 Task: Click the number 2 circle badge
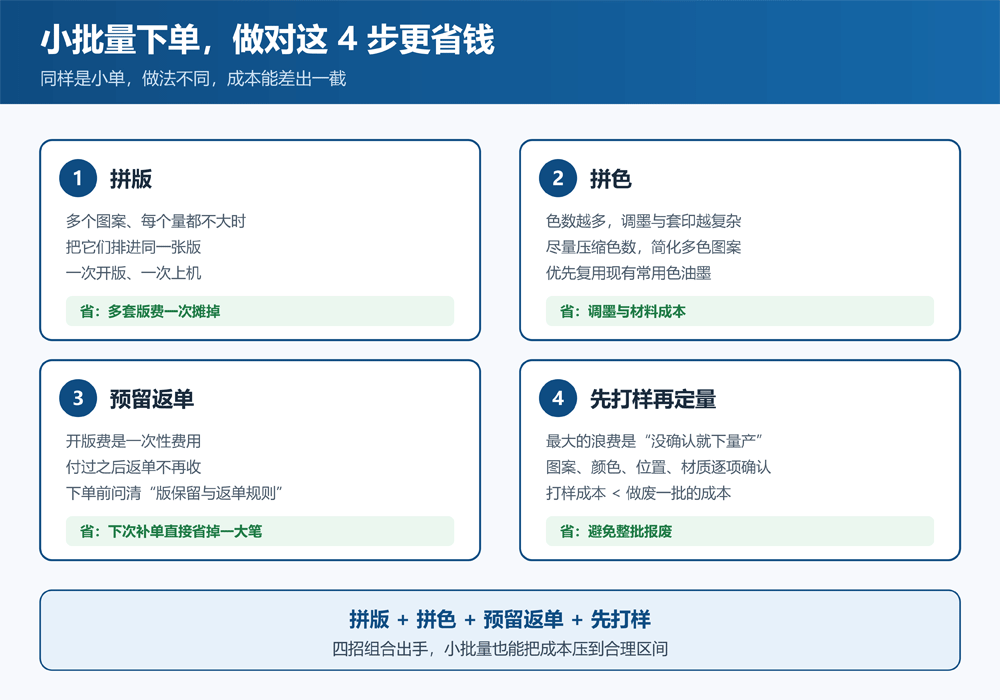coord(558,178)
